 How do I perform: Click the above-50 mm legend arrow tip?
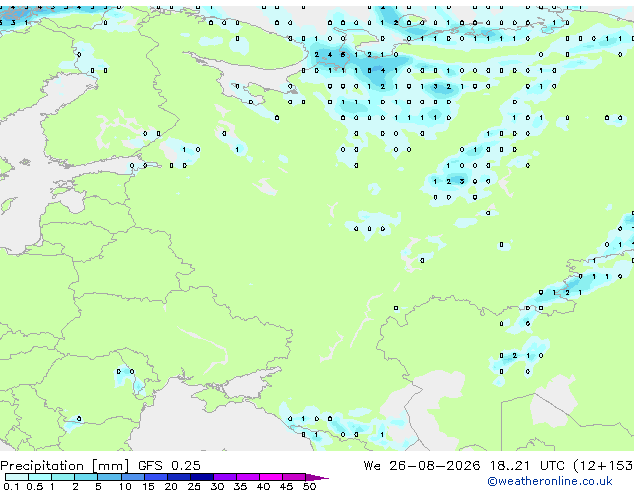tap(317, 477)
